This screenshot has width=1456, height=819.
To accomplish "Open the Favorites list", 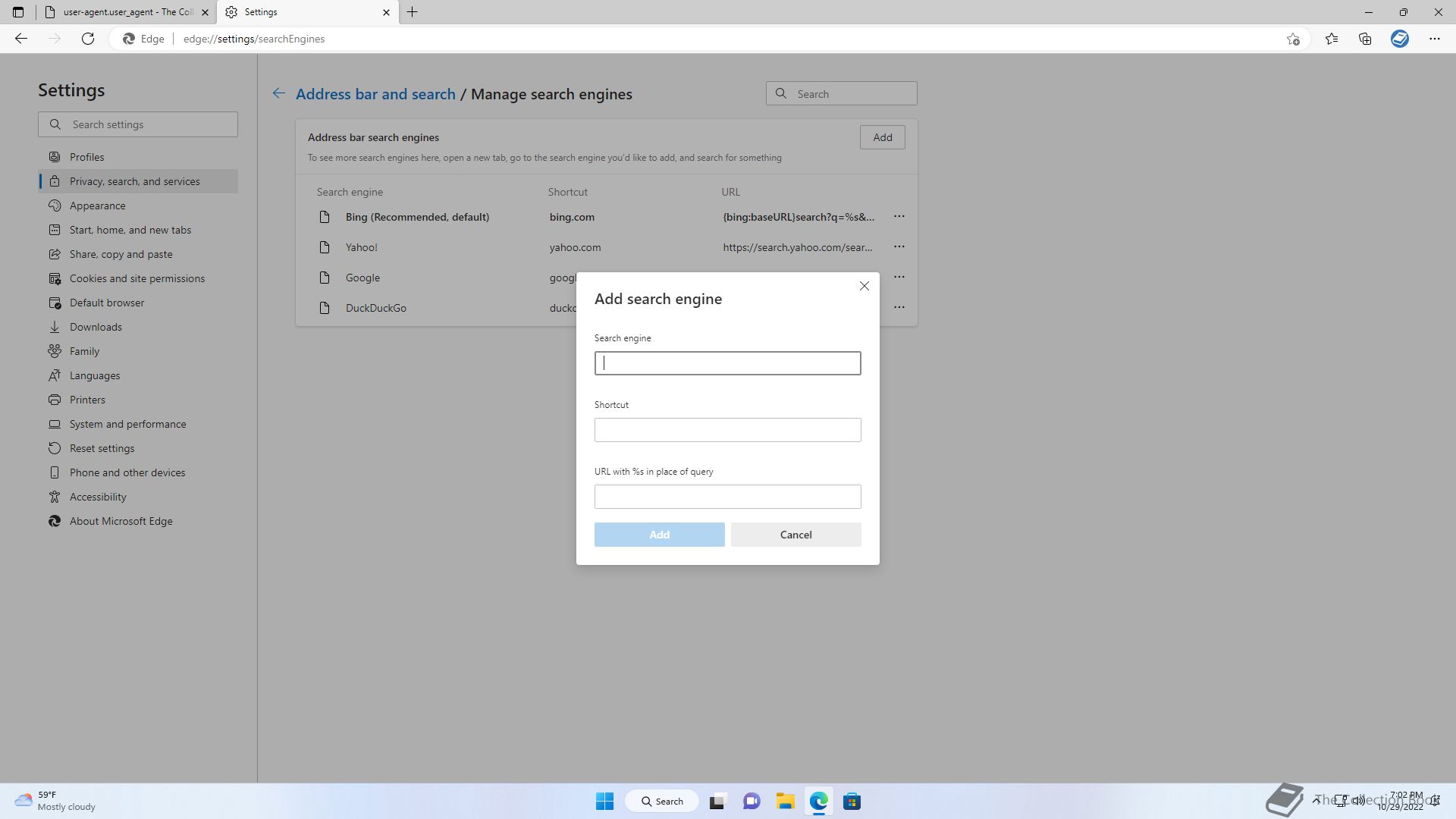I will [1332, 39].
